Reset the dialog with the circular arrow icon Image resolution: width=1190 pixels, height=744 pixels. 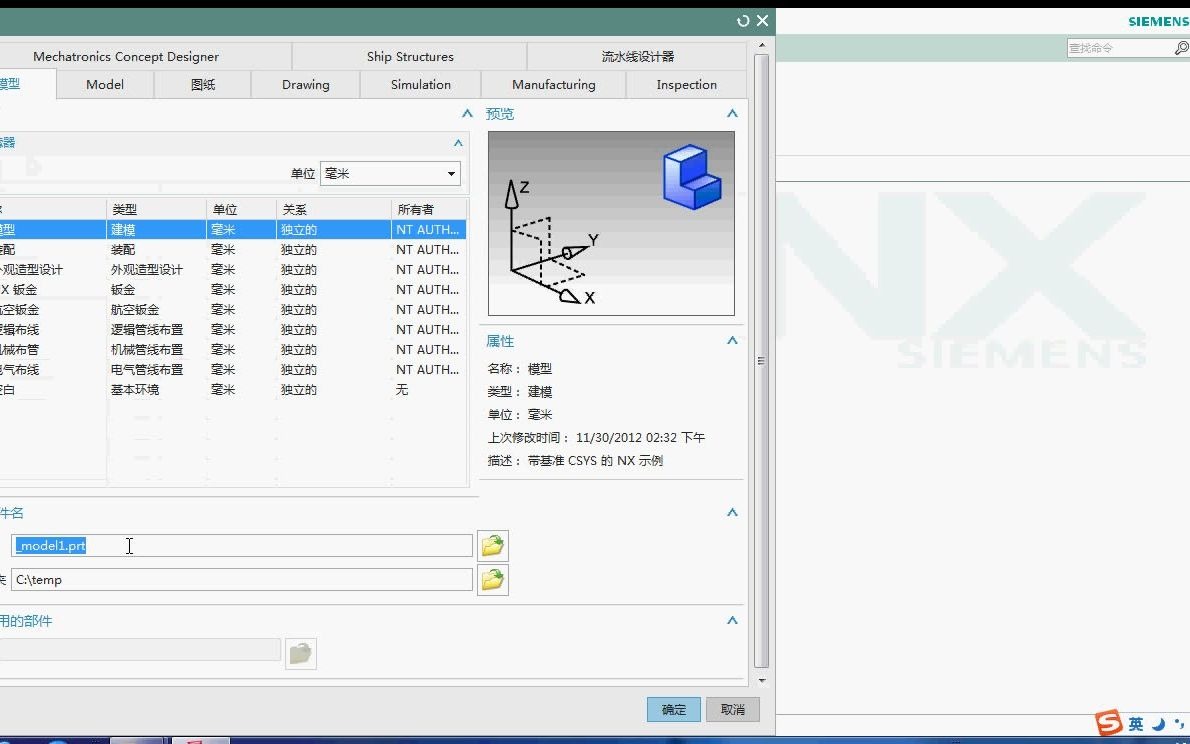[x=743, y=21]
